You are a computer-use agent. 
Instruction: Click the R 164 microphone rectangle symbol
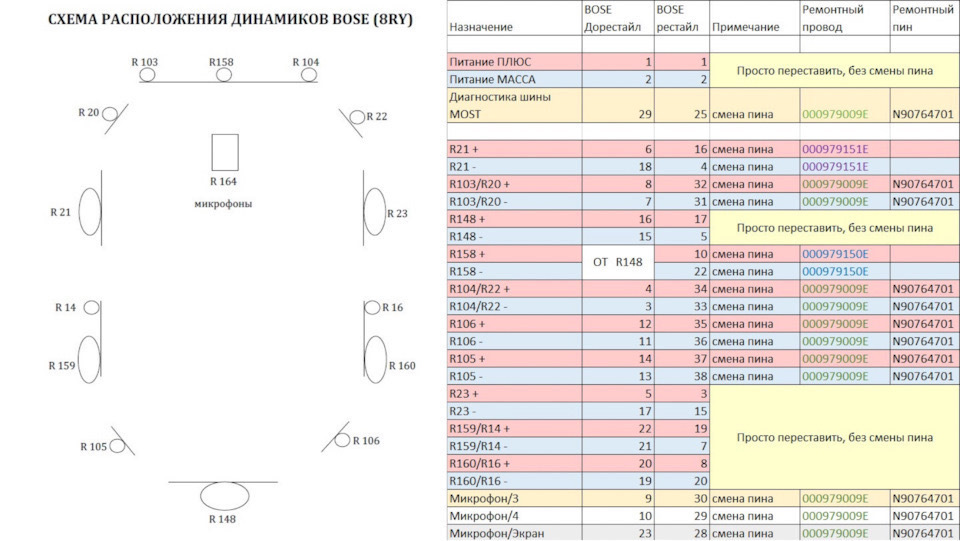[x=225, y=152]
